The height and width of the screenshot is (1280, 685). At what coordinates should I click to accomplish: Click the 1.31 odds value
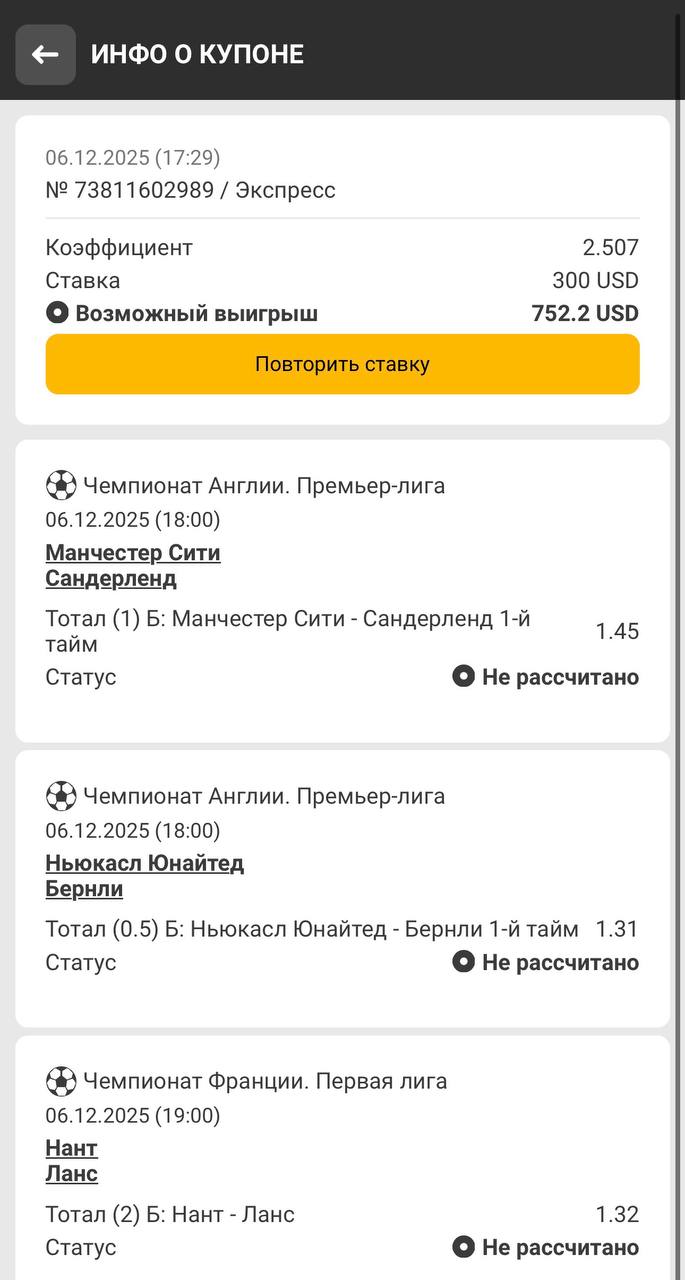coord(617,929)
